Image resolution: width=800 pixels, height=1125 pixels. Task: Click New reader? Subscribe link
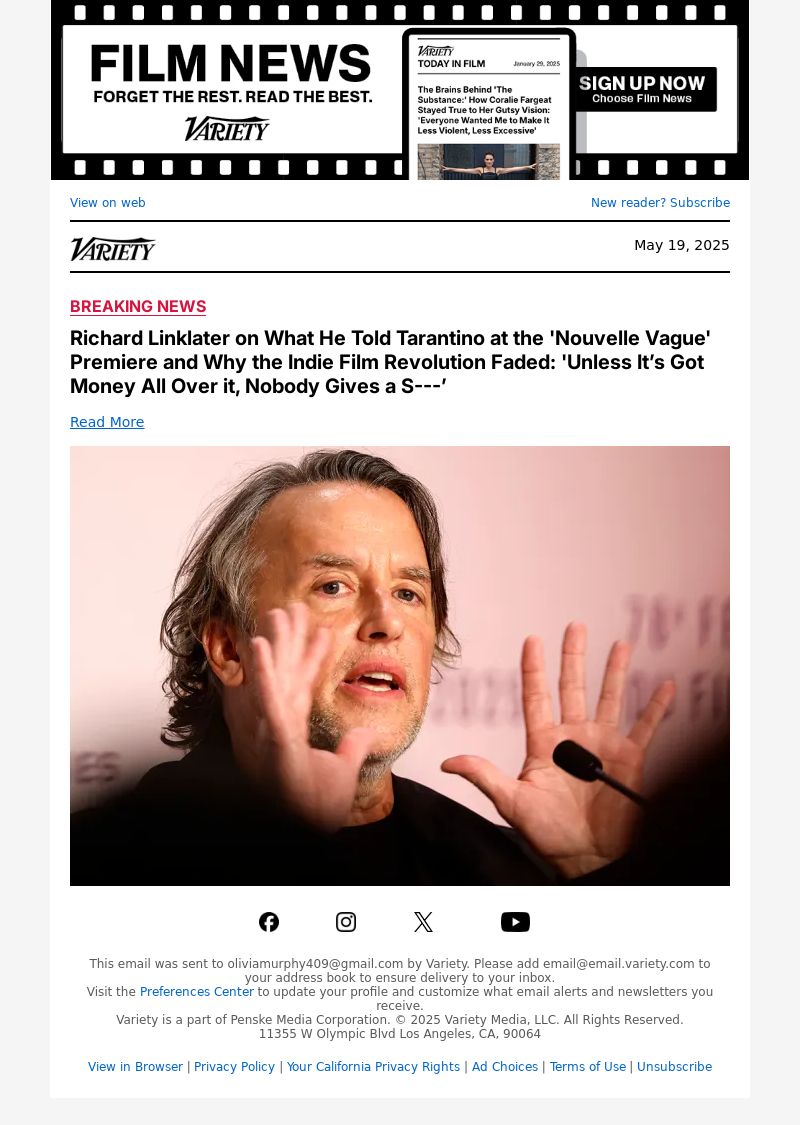click(660, 202)
